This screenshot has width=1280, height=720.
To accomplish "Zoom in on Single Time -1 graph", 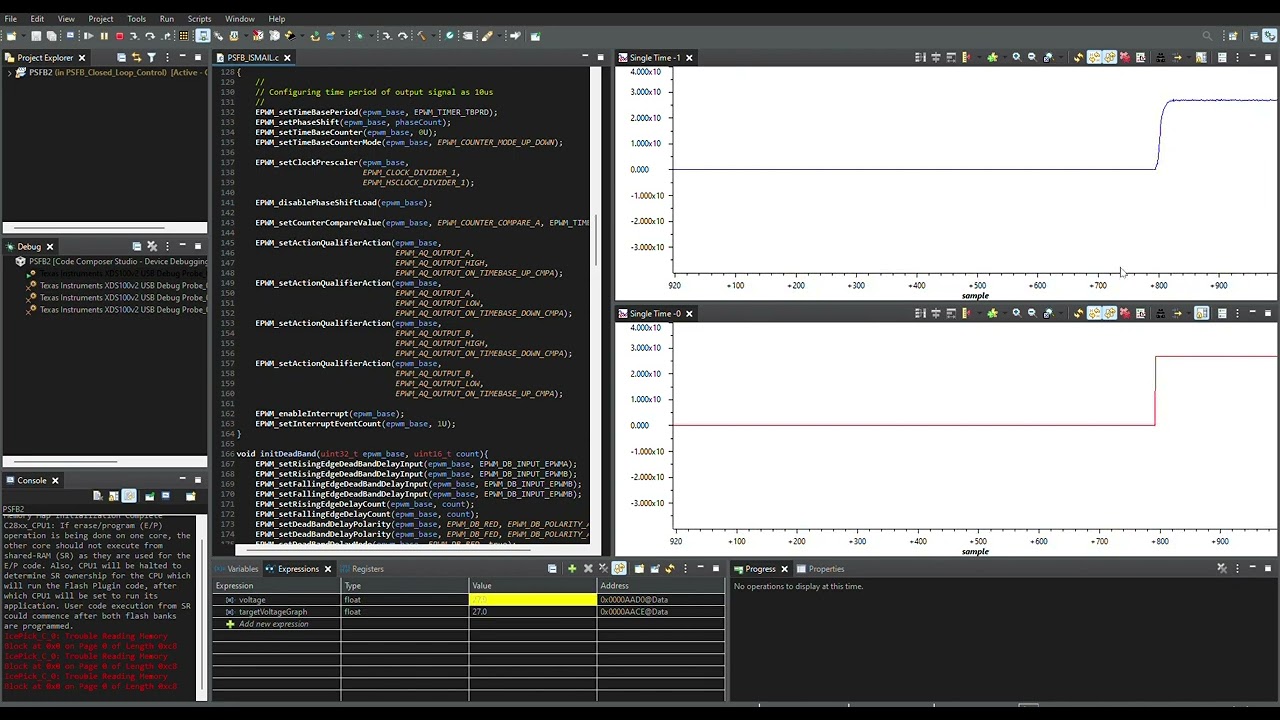I will coord(1016,58).
